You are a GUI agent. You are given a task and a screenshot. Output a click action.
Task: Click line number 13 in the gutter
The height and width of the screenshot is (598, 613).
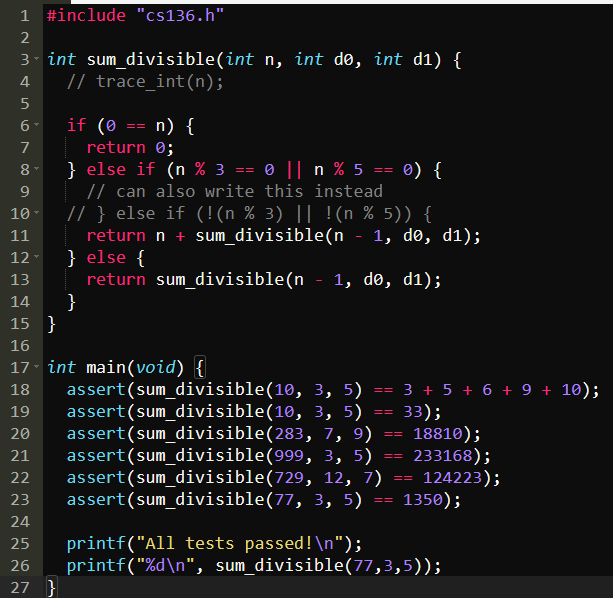(19, 279)
